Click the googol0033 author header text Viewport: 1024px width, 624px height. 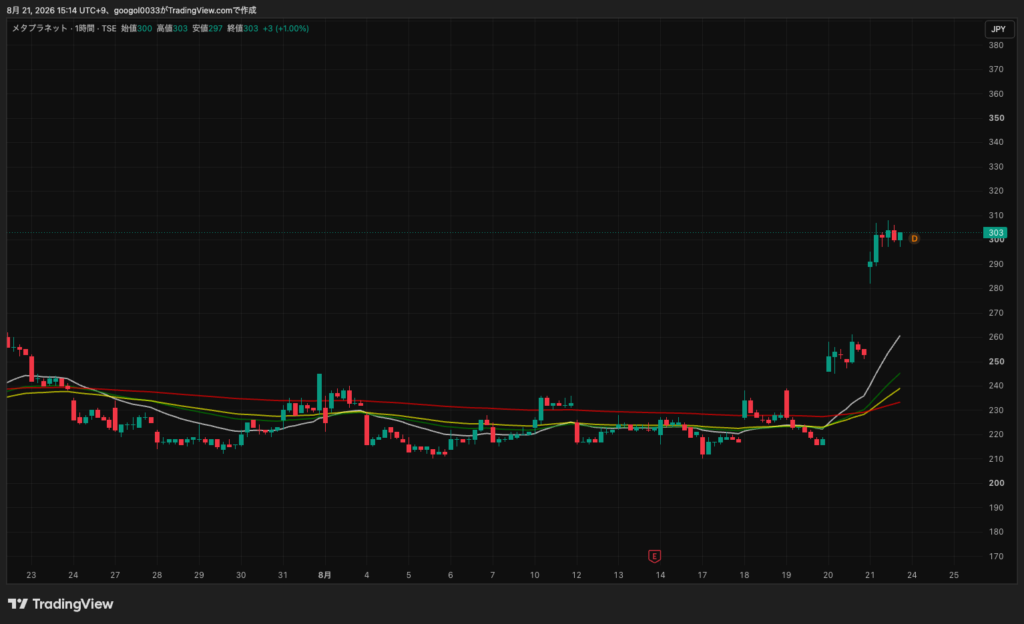137,10
